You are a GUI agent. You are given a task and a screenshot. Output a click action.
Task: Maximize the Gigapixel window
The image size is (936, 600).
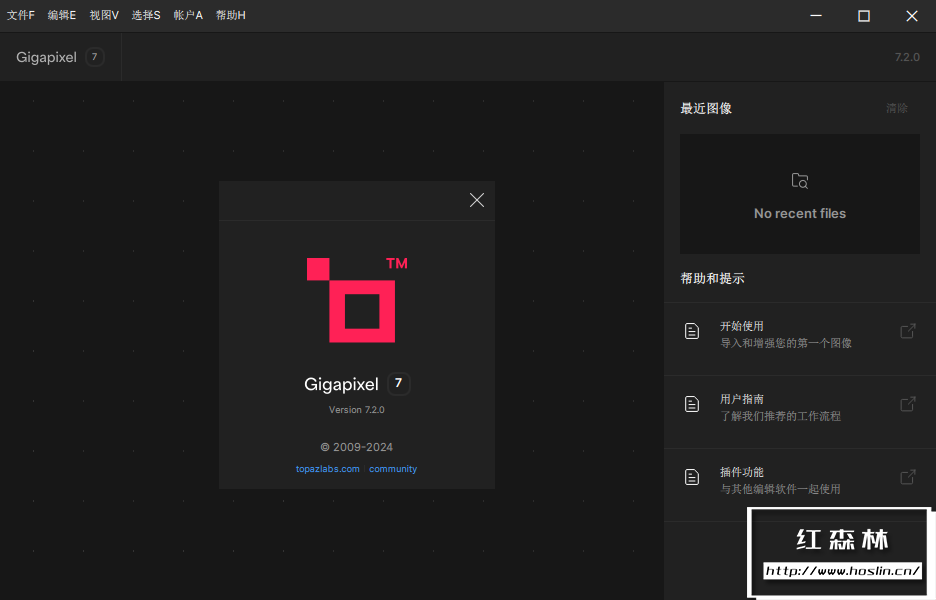tap(864, 16)
